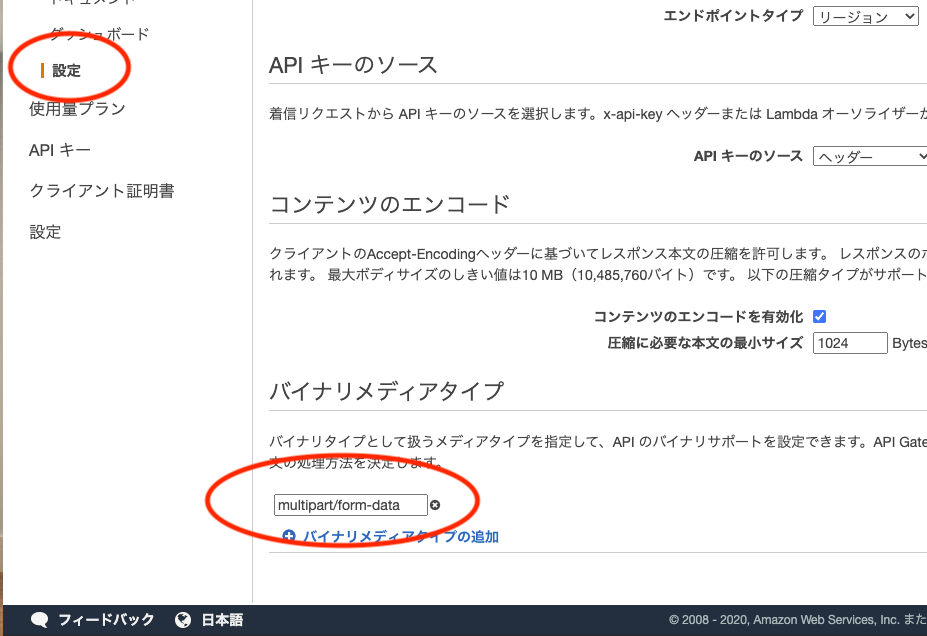Click the globe language icon

click(183, 620)
